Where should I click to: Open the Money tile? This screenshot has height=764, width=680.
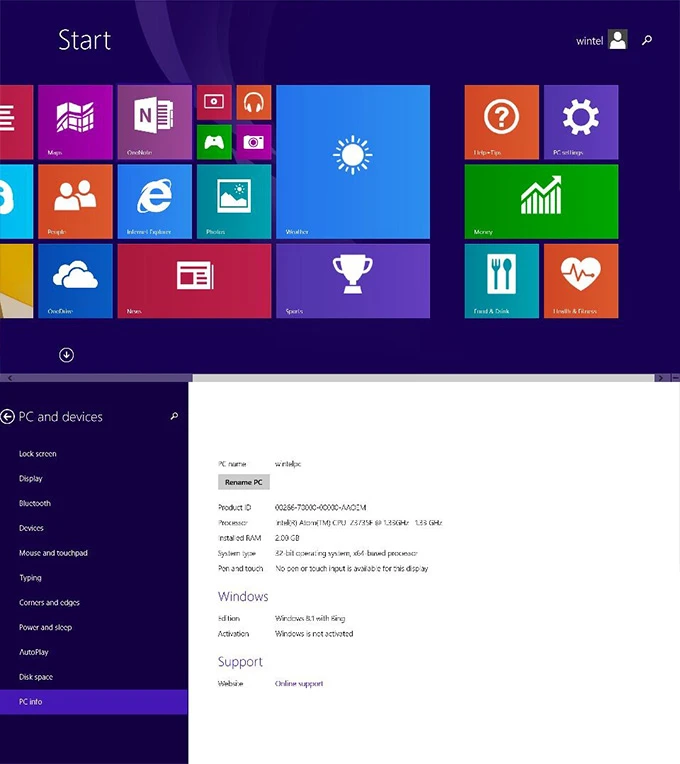[541, 202]
